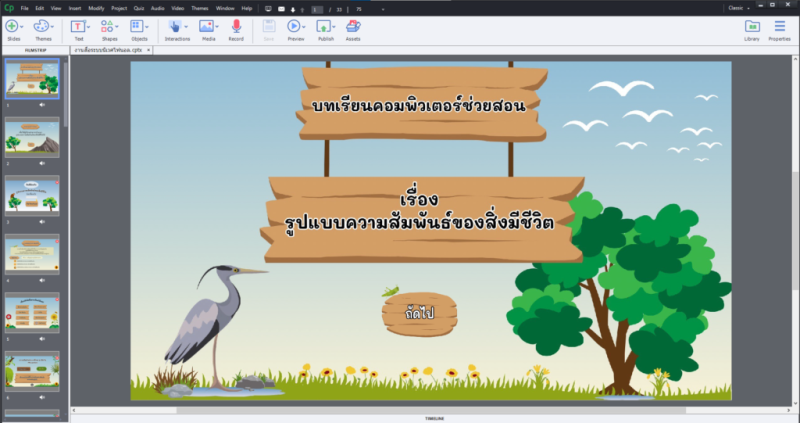800x423 pixels.
Task: Click the current slide number field
Action: [318, 8]
